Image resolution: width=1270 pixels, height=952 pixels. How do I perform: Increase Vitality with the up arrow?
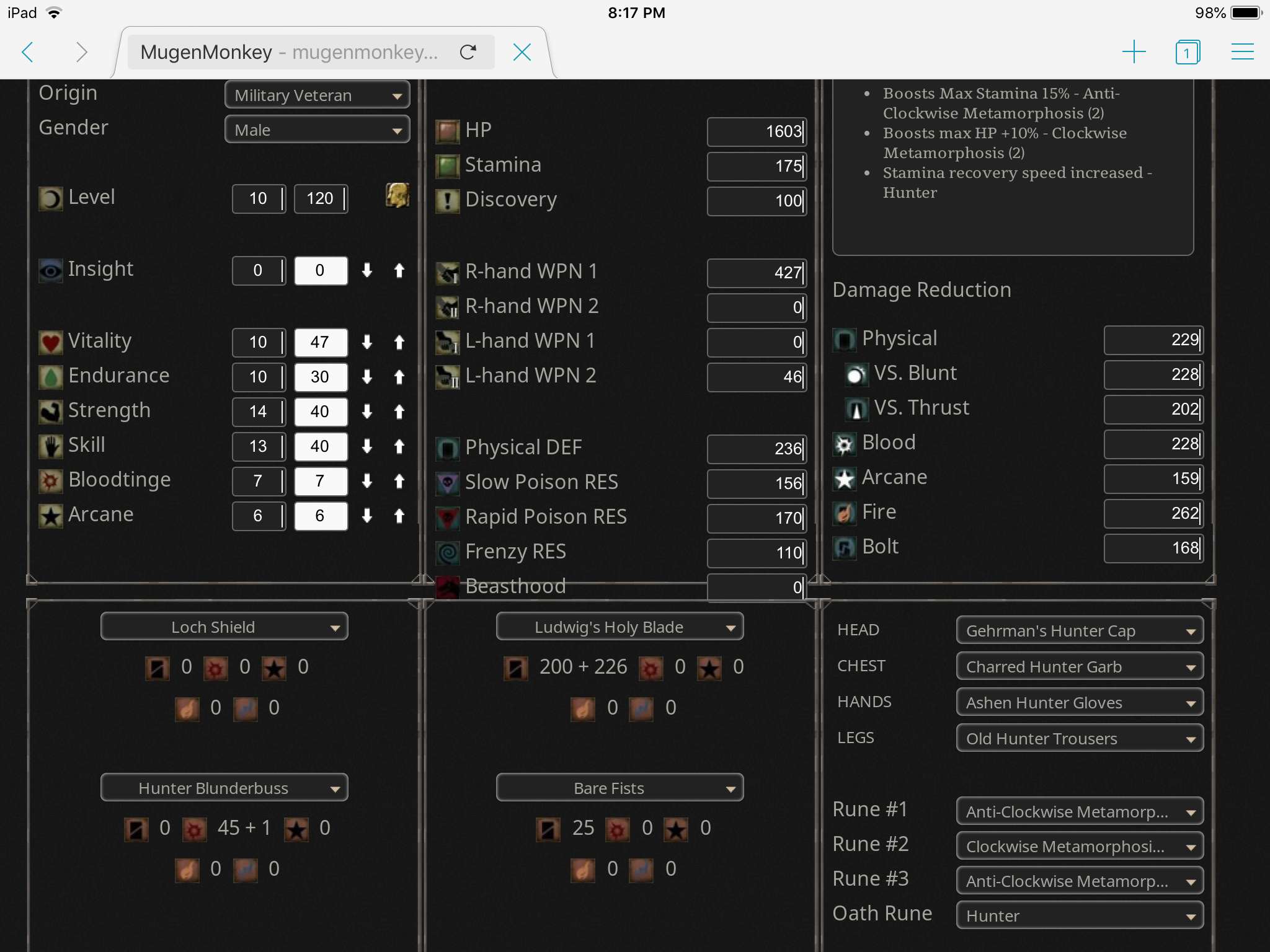coord(399,342)
